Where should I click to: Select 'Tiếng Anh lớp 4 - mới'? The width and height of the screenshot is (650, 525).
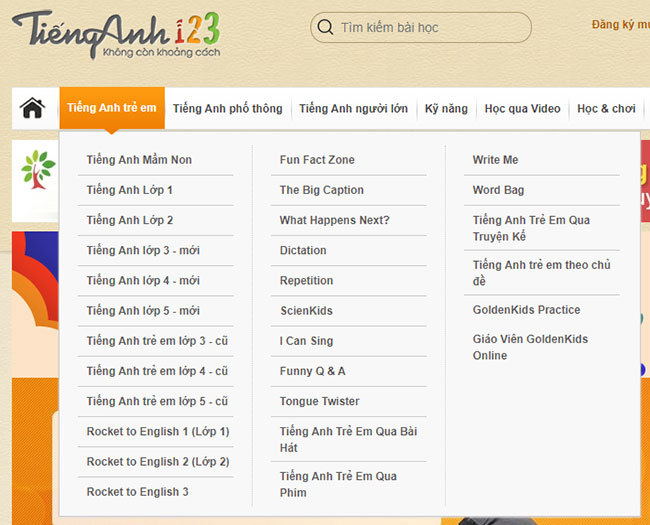click(x=143, y=280)
